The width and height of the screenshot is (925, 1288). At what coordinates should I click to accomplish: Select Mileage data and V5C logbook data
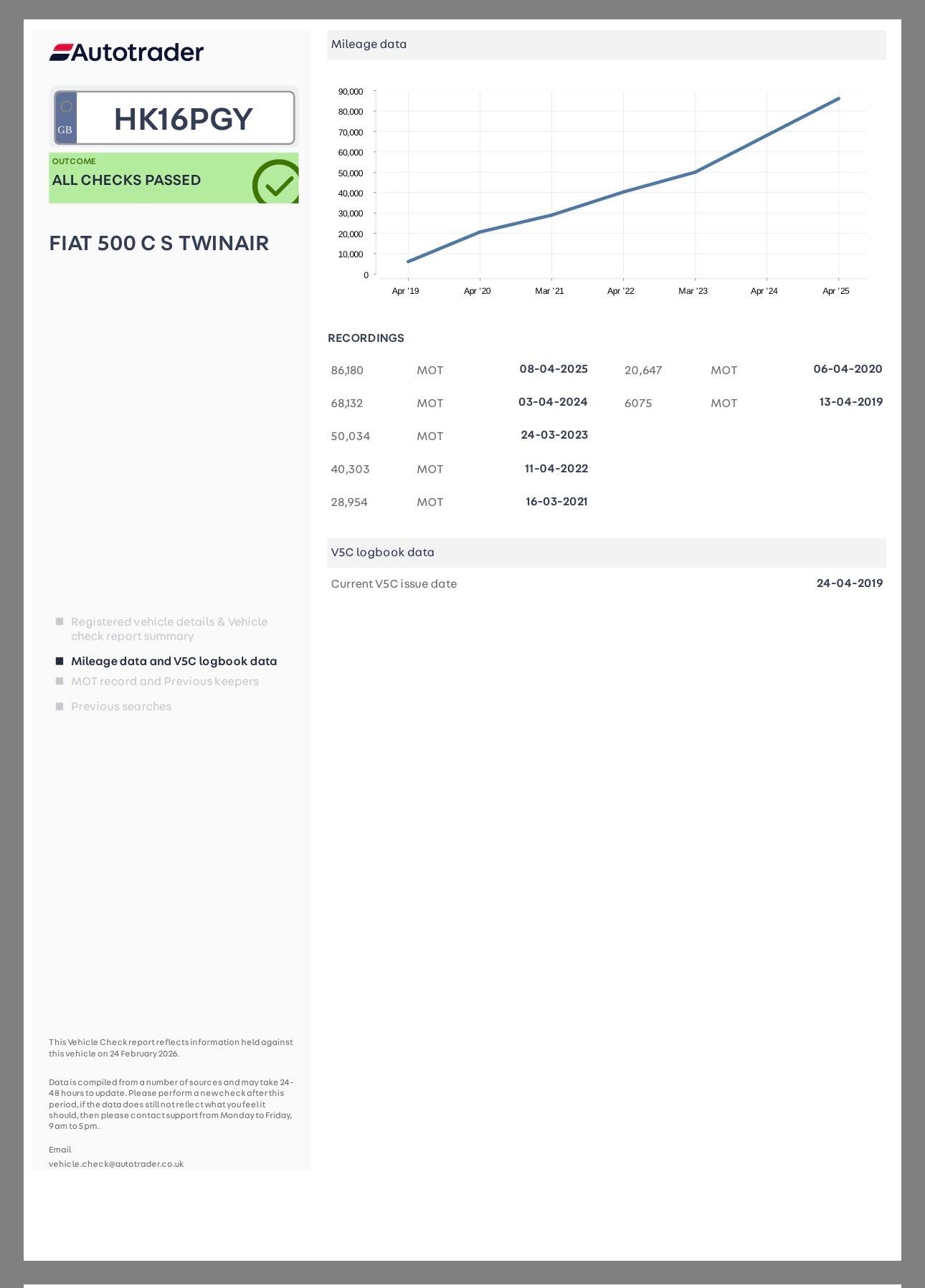click(x=174, y=661)
